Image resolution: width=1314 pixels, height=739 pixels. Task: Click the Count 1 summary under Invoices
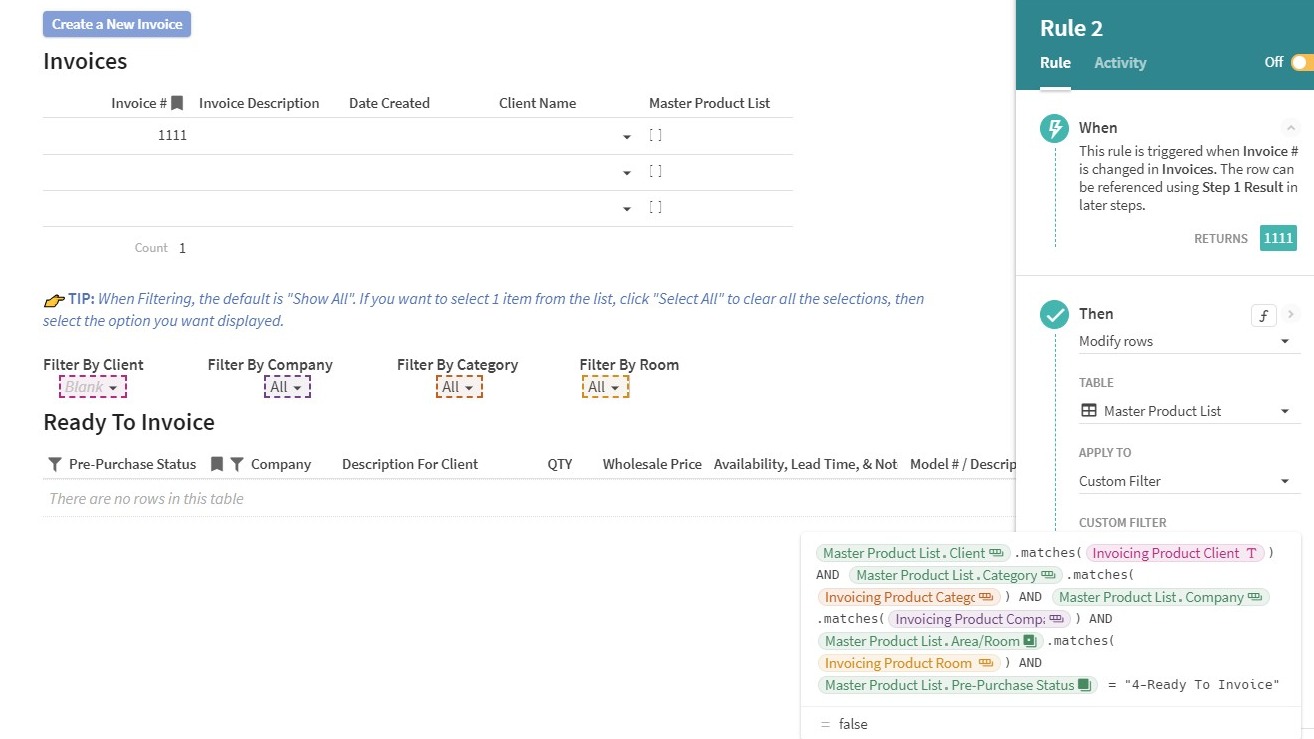[160, 248]
